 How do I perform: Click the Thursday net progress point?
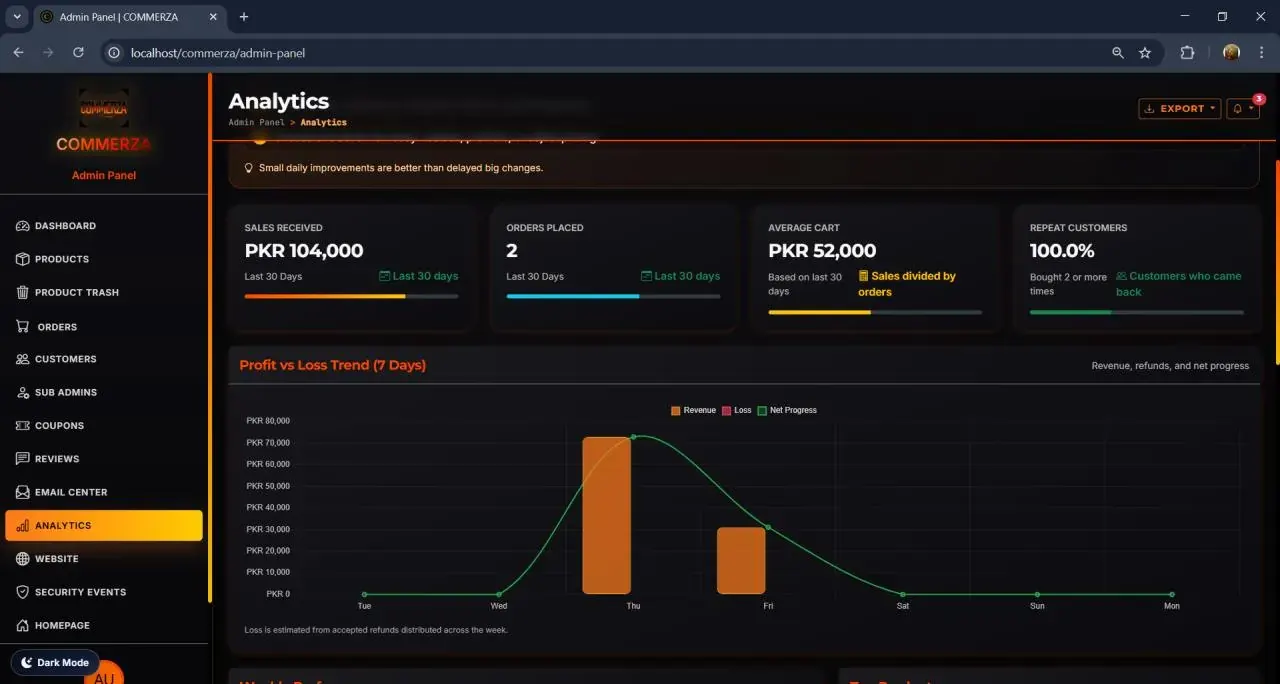(x=634, y=437)
